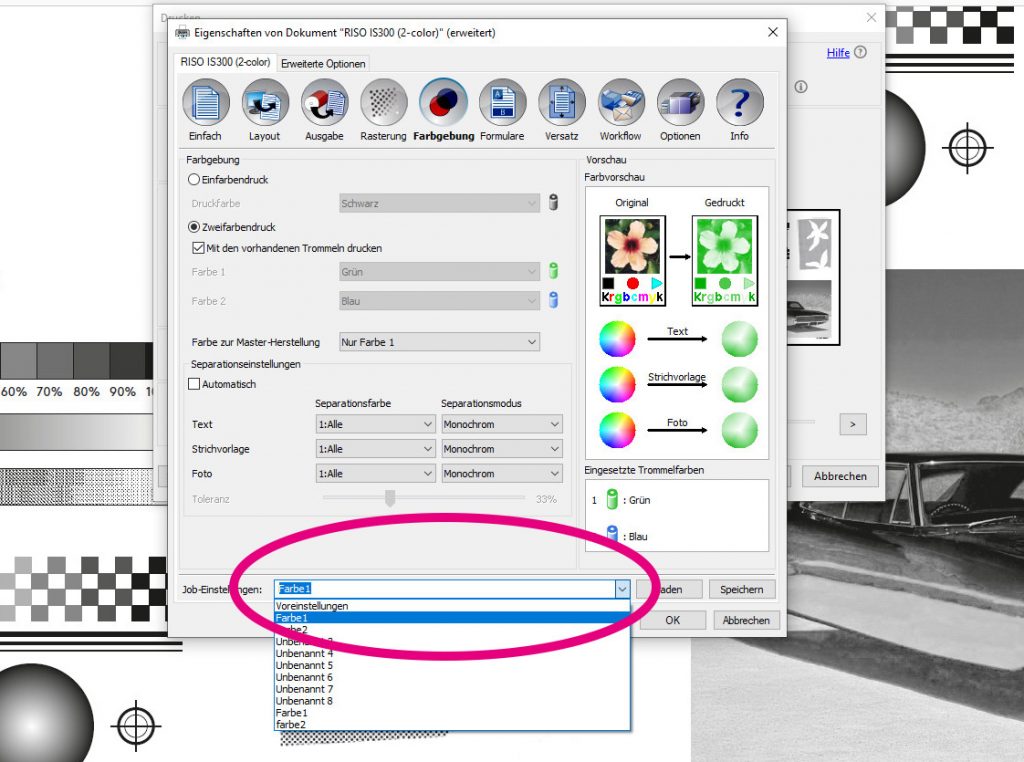This screenshot has width=1024, height=762.
Task: Open the Rasterung settings icon
Action: (384, 103)
